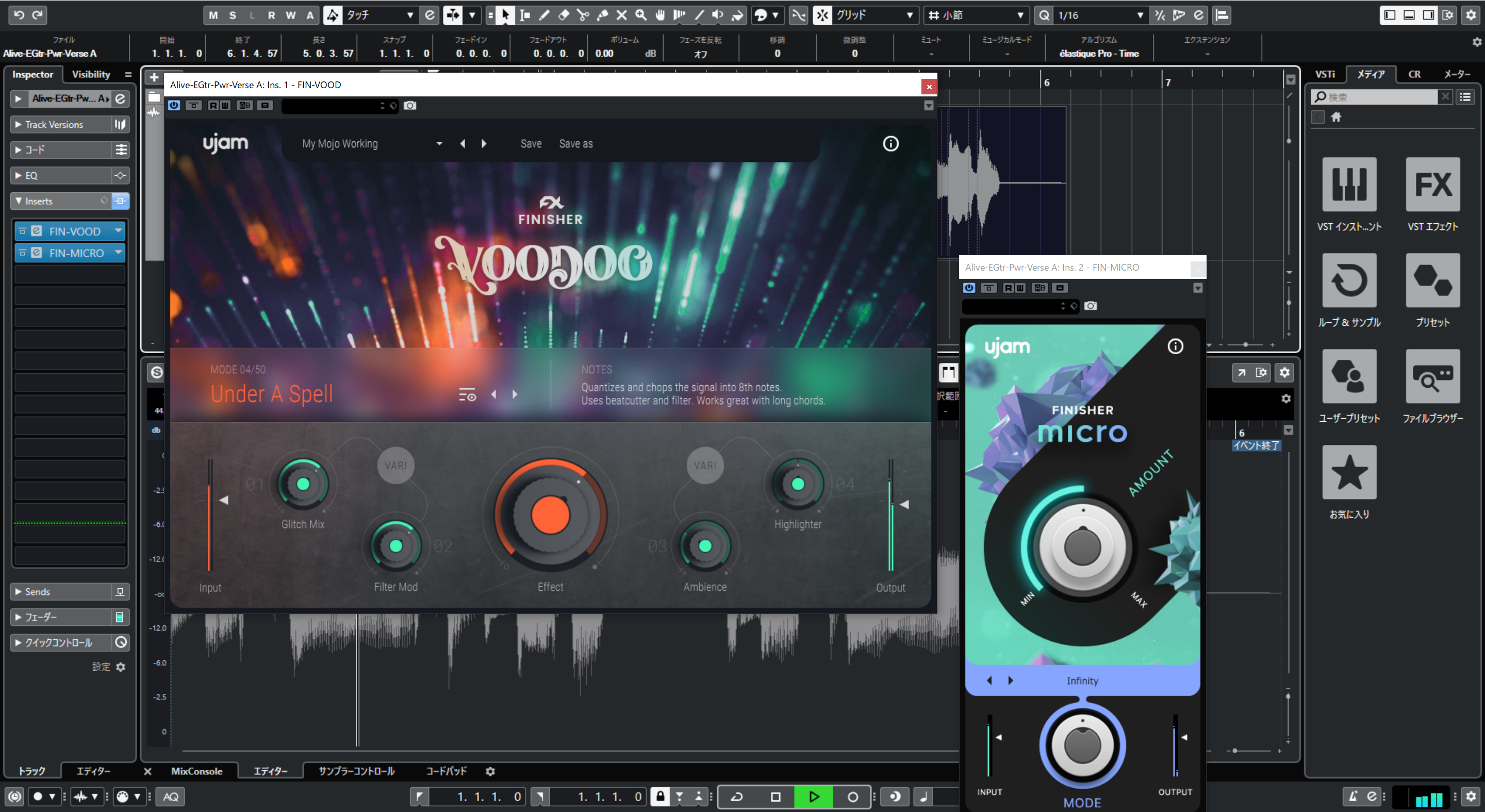Switch to the メーター tab
This screenshot has height=812, width=1485.
click(1457, 74)
